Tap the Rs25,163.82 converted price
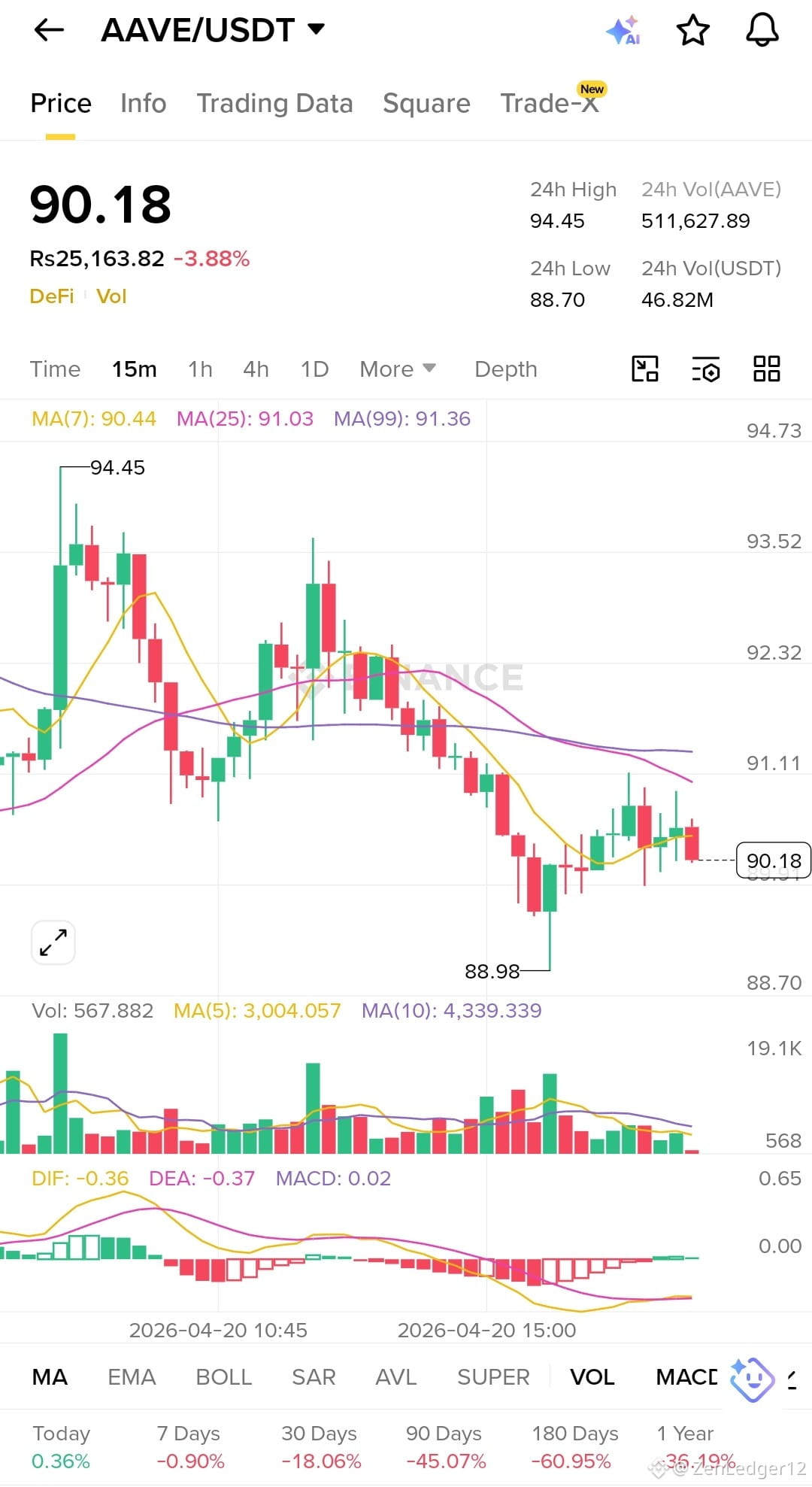Viewport: 812px width, 1487px height. click(97, 259)
